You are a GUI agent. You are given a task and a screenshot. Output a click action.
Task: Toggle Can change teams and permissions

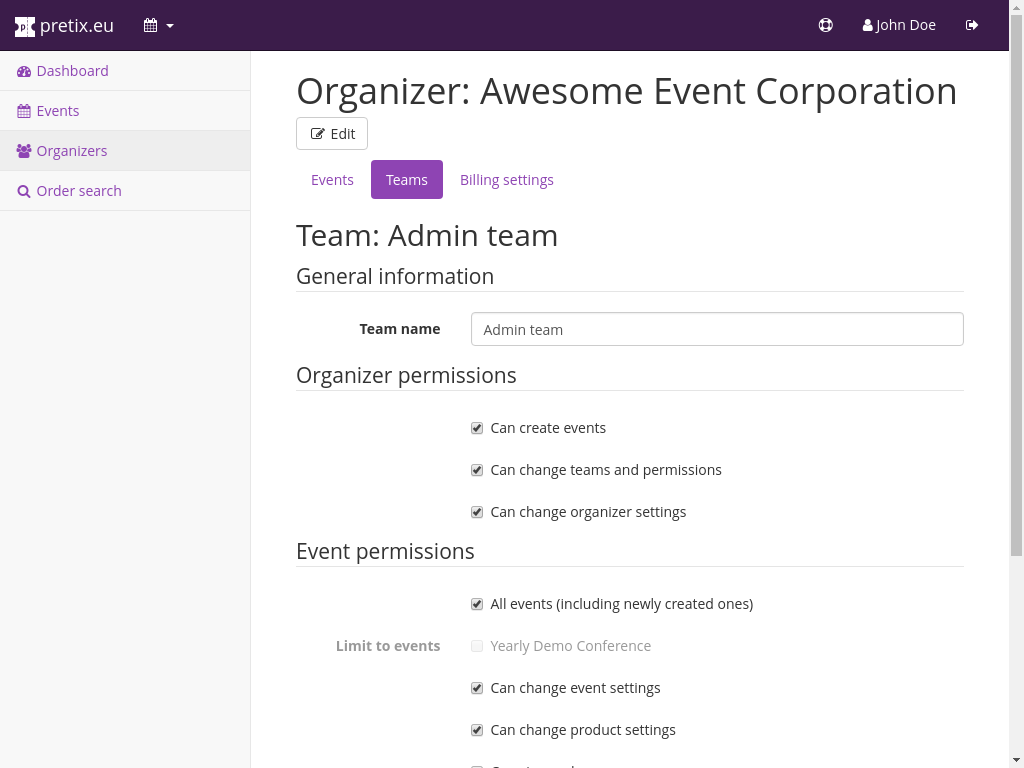[477, 470]
